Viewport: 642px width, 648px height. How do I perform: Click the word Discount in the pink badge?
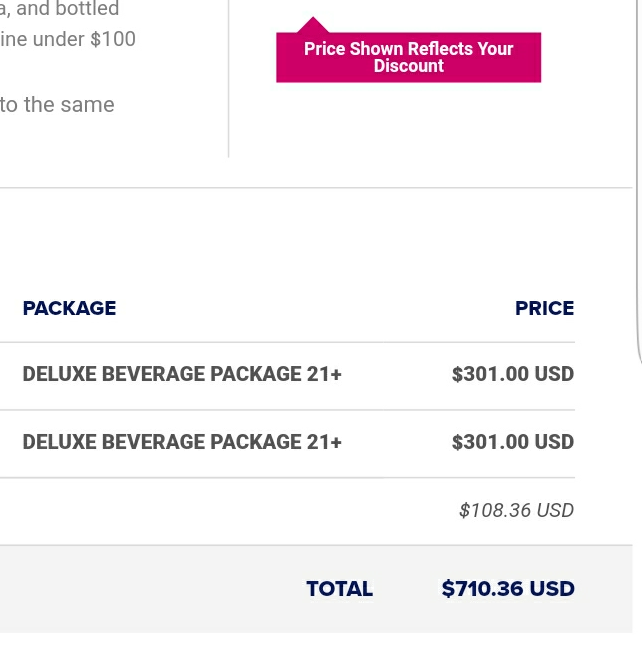[x=409, y=66]
